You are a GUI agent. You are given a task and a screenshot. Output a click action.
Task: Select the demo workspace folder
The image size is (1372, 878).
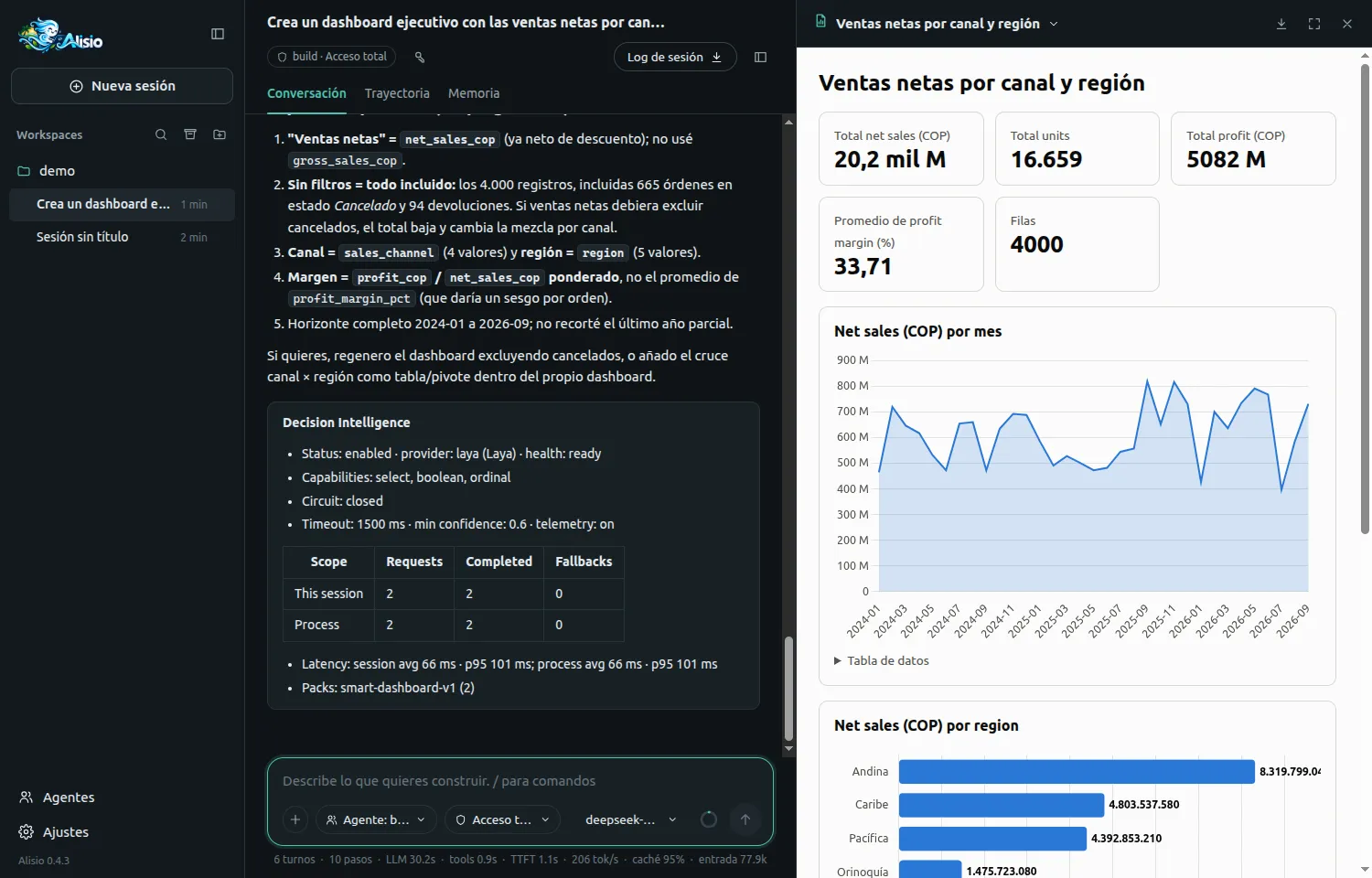pos(122,171)
